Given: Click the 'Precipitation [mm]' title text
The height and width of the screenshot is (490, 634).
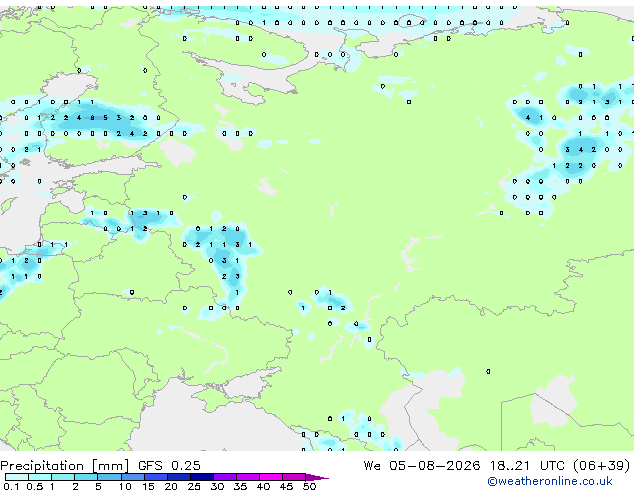Looking at the screenshot, I should [64, 466].
